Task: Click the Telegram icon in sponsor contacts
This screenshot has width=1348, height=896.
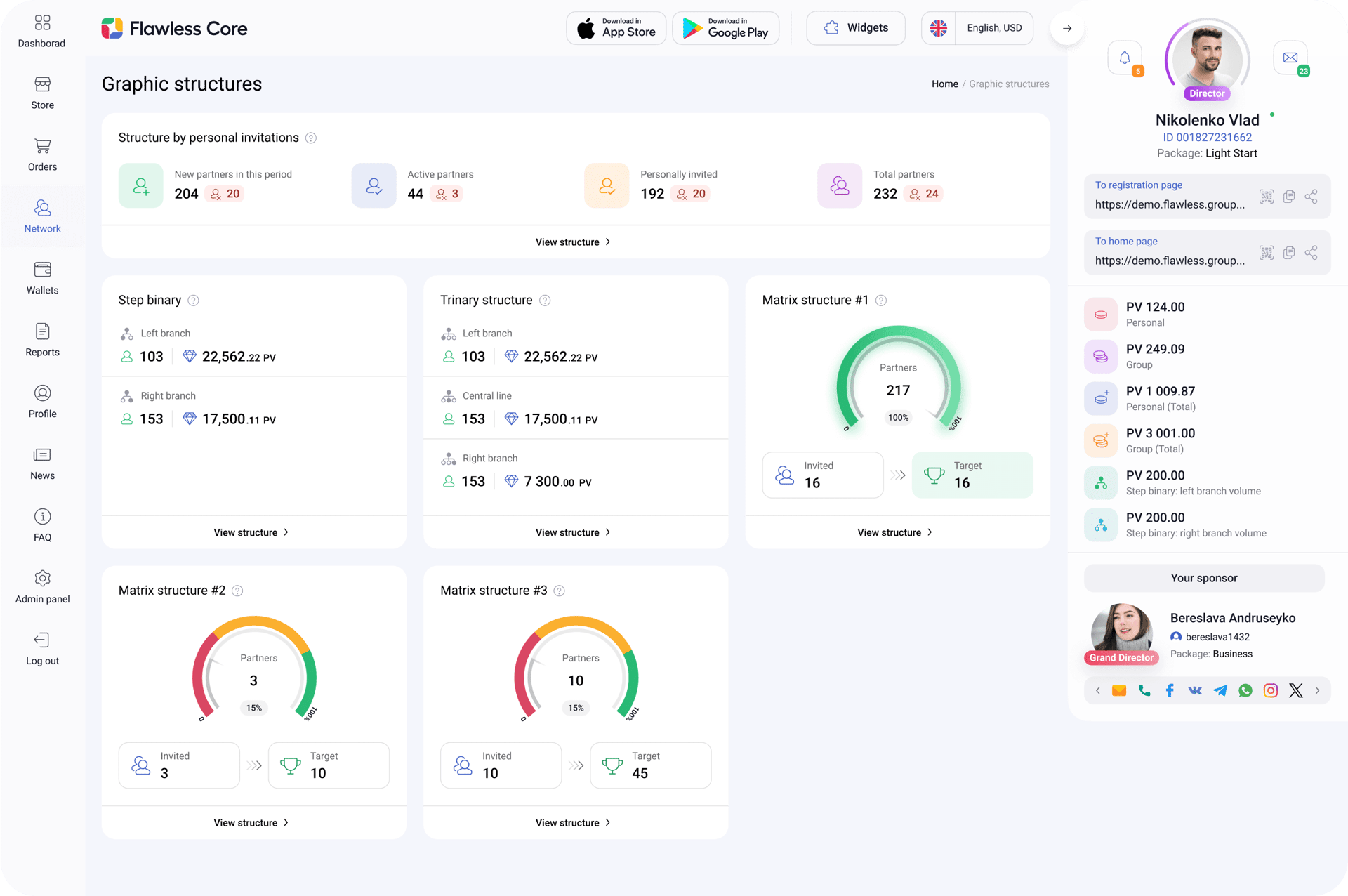Action: coord(1220,690)
